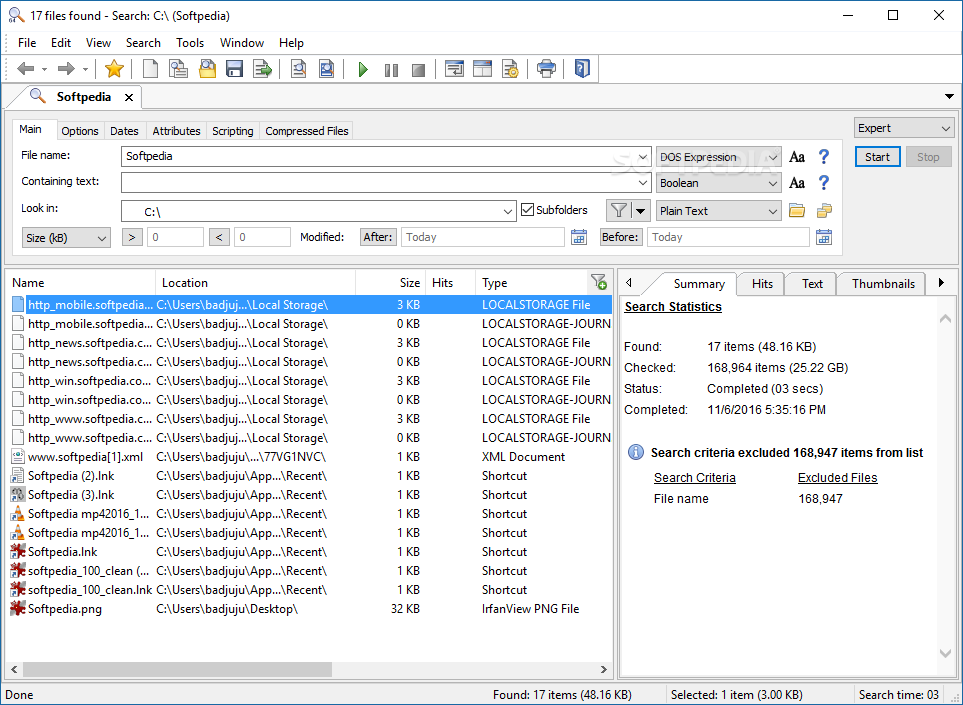Toggle the After date button
The height and width of the screenshot is (705, 963).
coord(378,237)
